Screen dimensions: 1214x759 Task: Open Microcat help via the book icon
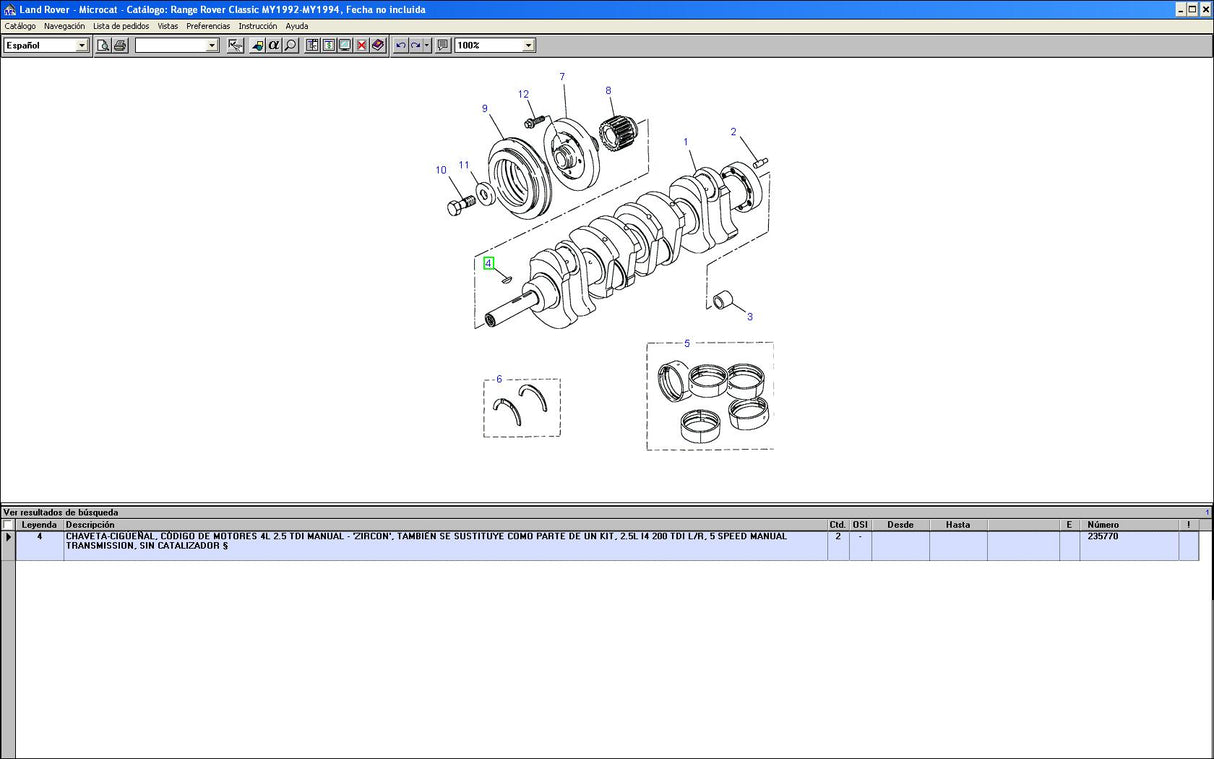pyautogui.click(x=377, y=45)
